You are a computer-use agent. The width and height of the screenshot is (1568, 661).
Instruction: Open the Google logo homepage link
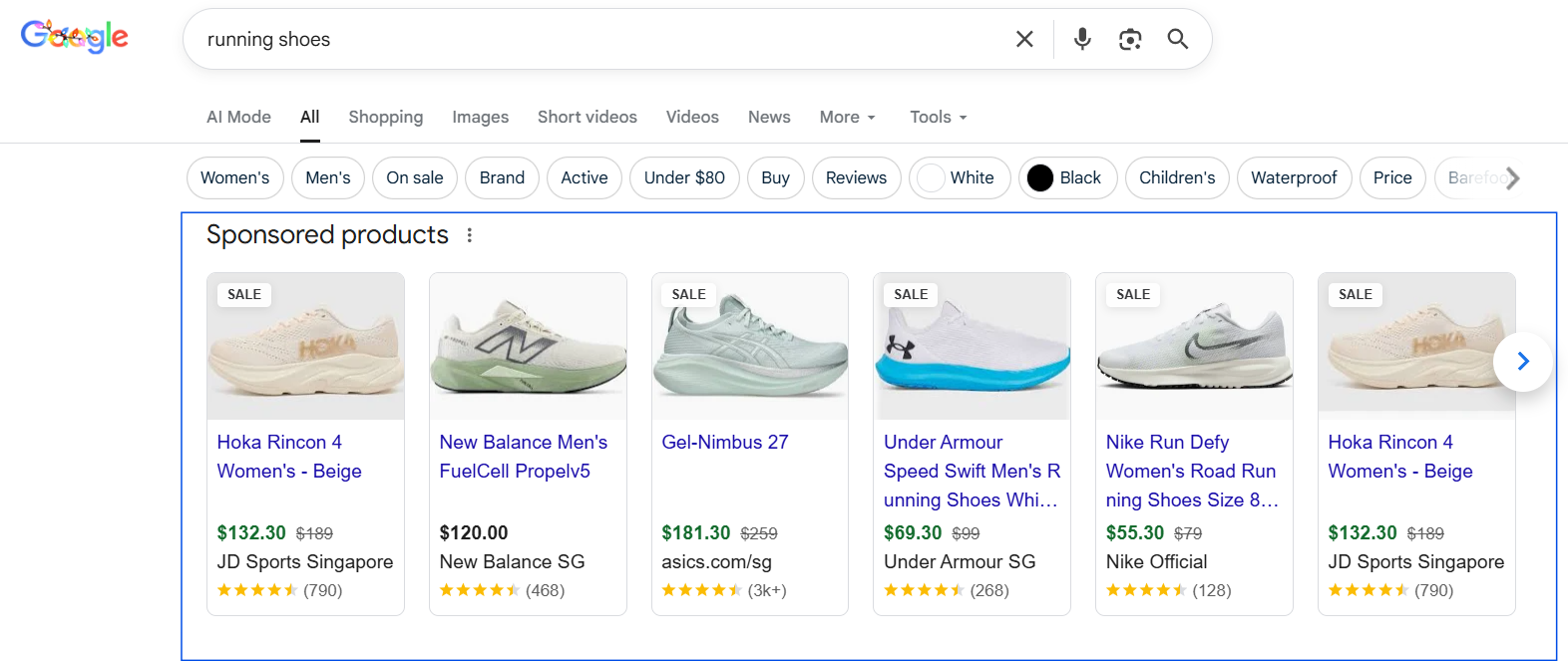[x=75, y=37]
